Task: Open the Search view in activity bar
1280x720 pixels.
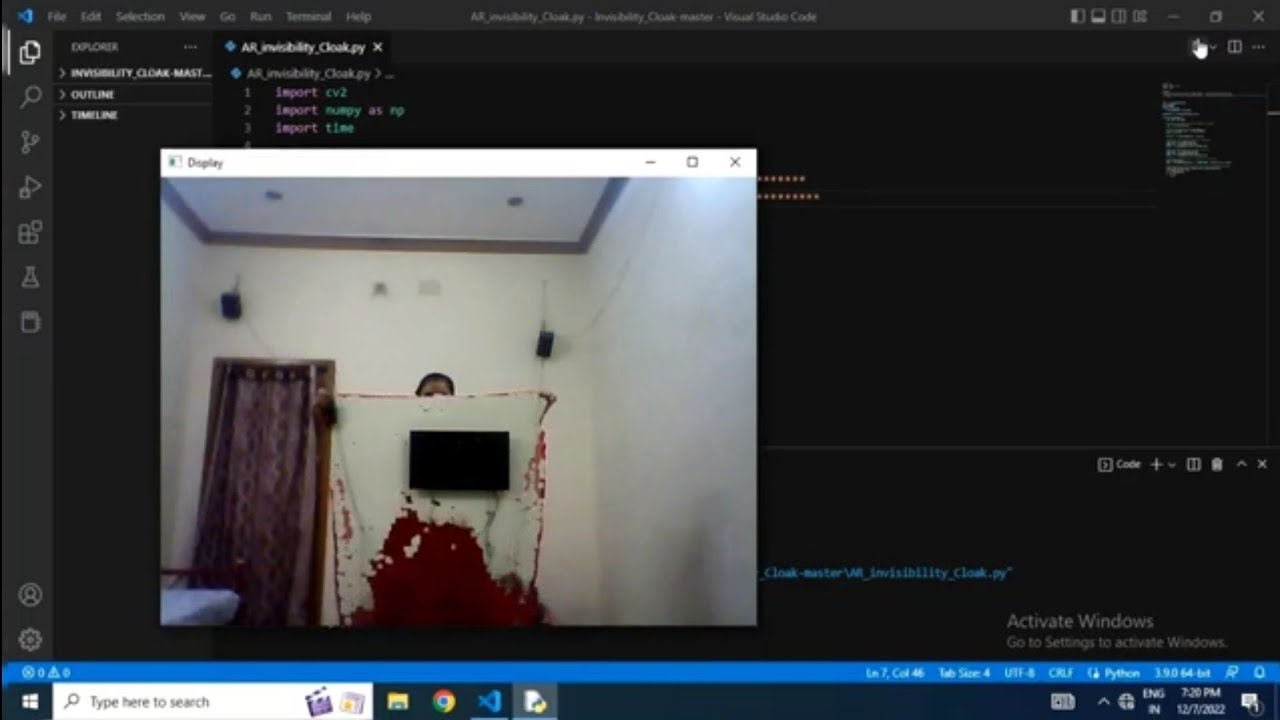Action: (30, 97)
